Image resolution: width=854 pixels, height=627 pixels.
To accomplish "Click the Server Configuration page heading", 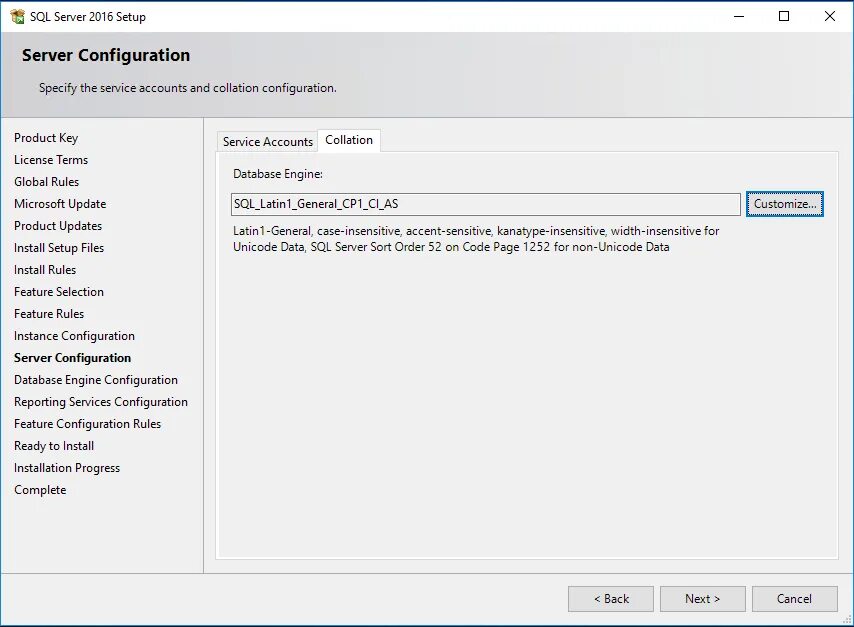I will click(106, 55).
